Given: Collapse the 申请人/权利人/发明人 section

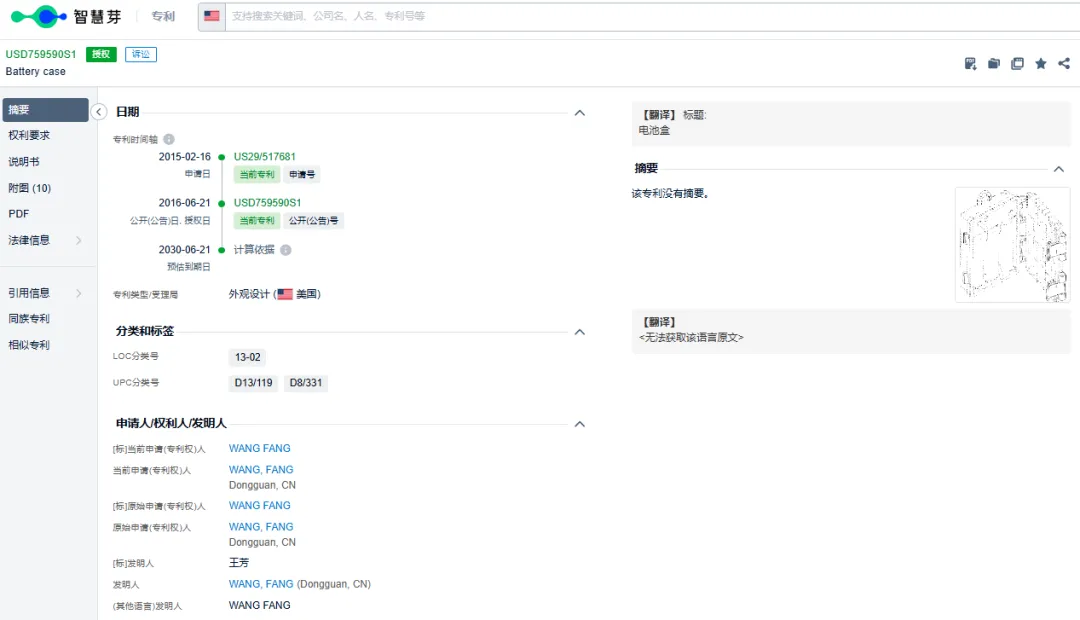Looking at the screenshot, I should coord(580,424).
